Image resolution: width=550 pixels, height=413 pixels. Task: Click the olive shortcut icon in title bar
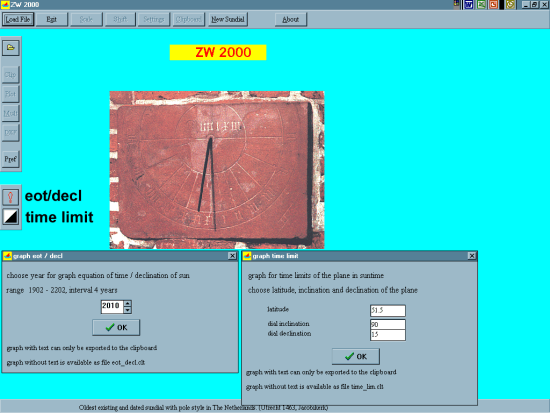[x=510, y=5]
